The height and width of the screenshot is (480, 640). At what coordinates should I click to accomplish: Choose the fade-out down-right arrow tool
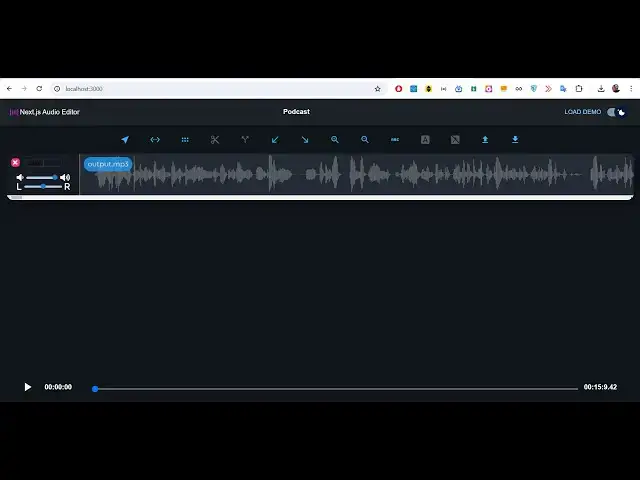coord(305,140)
